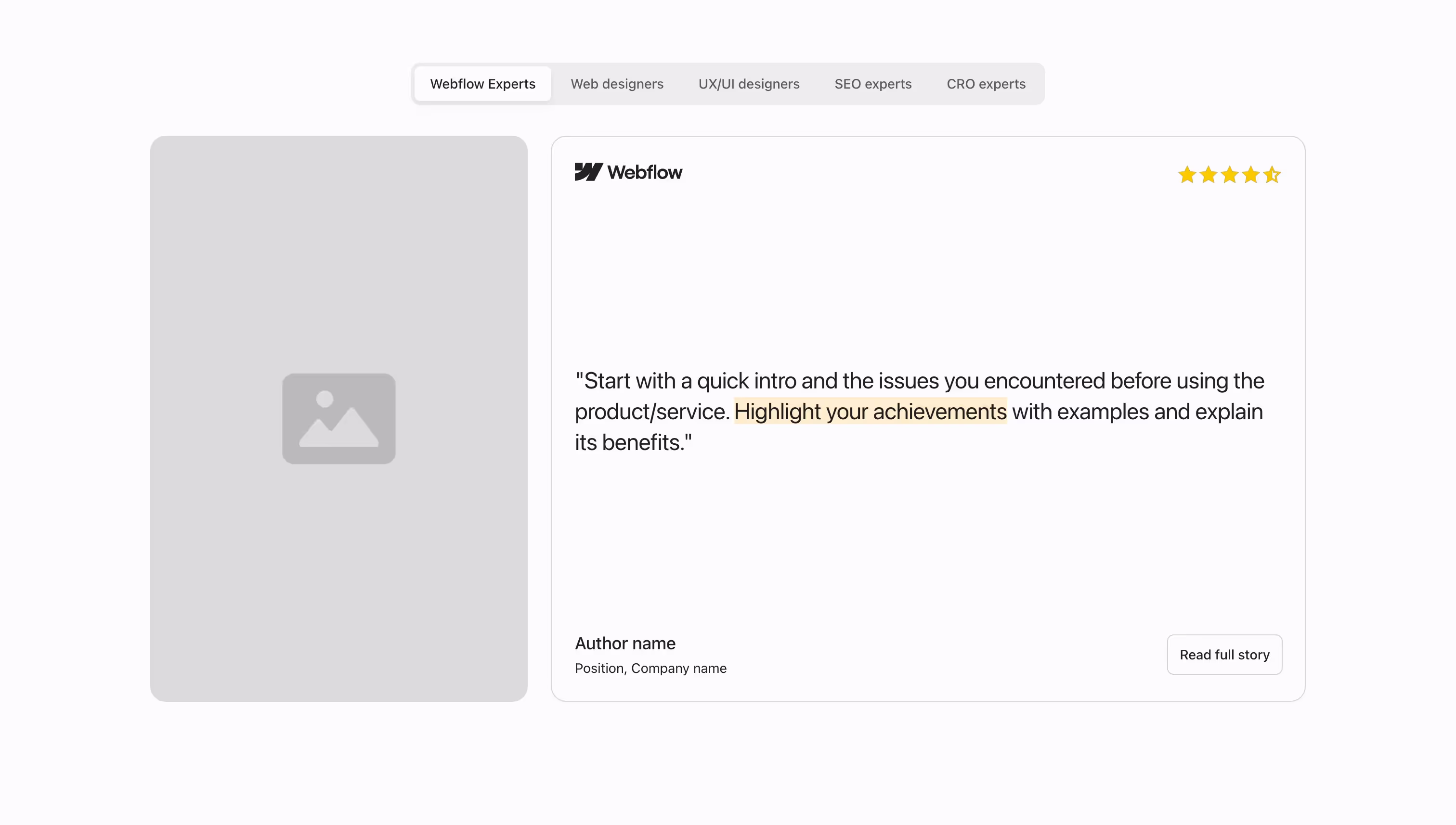Click the second rating star

click(x=1209, y=175)
